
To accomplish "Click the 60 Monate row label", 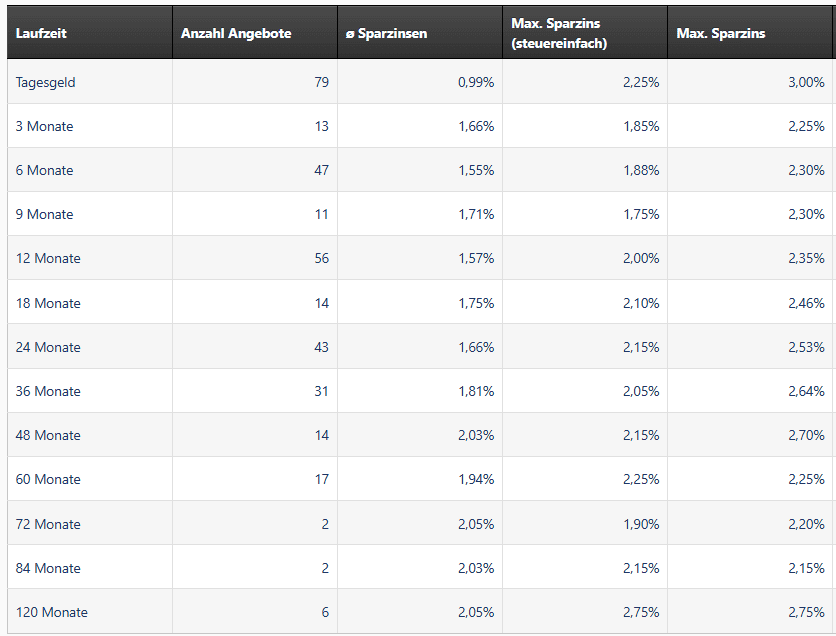I will (x=48, y=479).
